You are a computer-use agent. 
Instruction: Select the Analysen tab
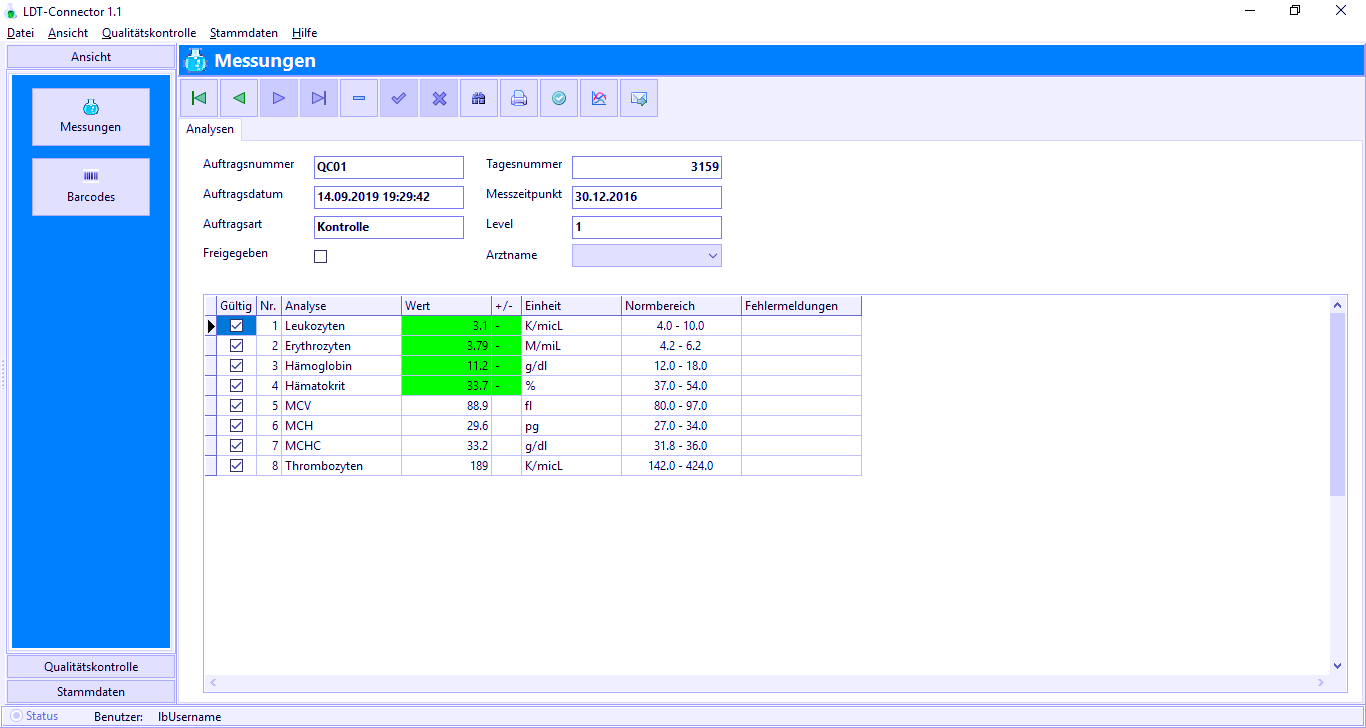click(210, 129)
